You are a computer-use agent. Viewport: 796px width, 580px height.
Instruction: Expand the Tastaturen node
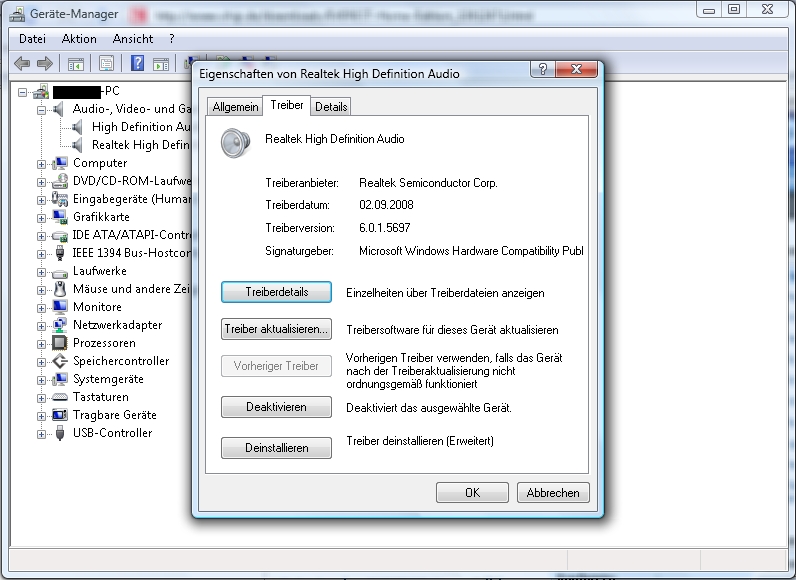click(x=41, y=398)
